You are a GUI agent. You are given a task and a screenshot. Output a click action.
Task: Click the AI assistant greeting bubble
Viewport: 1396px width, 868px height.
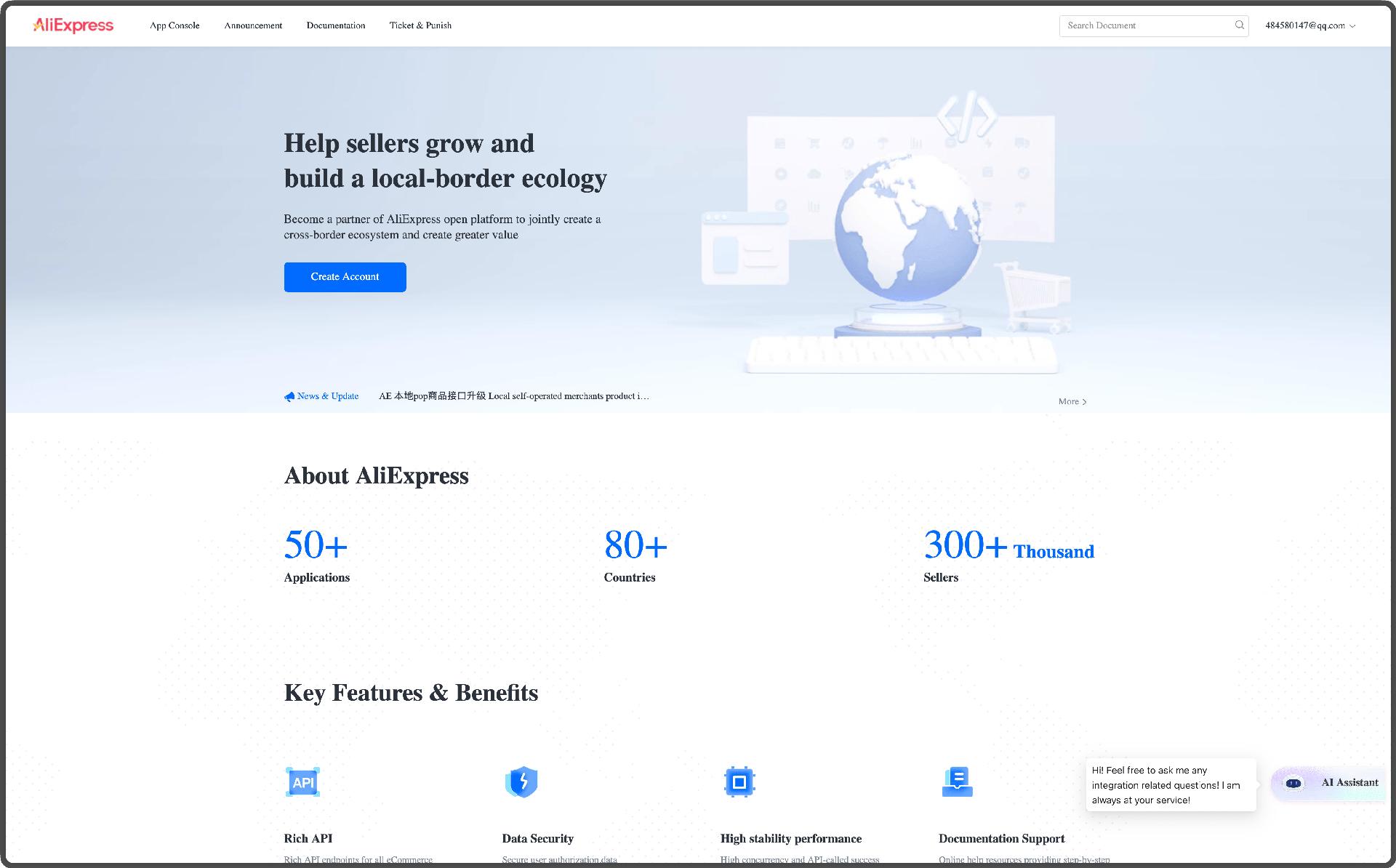click(x=1170, y=785)
